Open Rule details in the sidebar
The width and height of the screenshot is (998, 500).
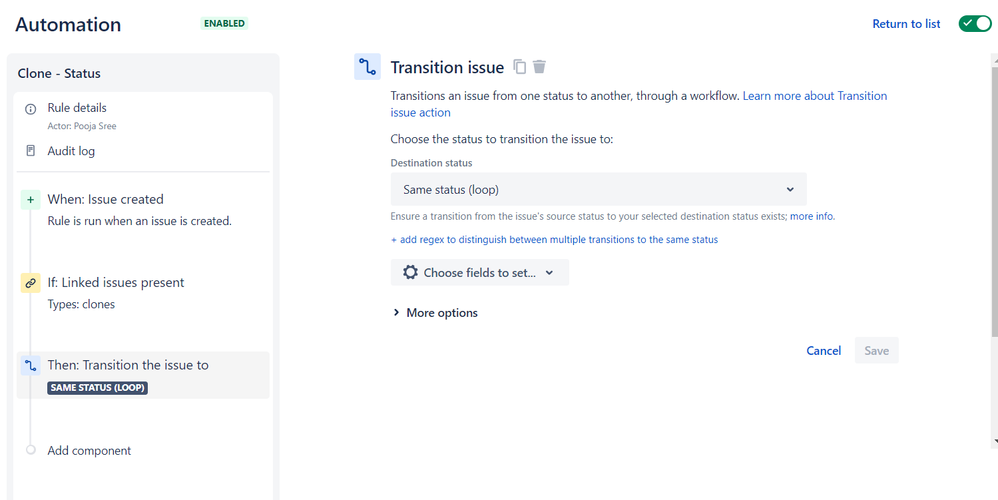pos(77,108)
